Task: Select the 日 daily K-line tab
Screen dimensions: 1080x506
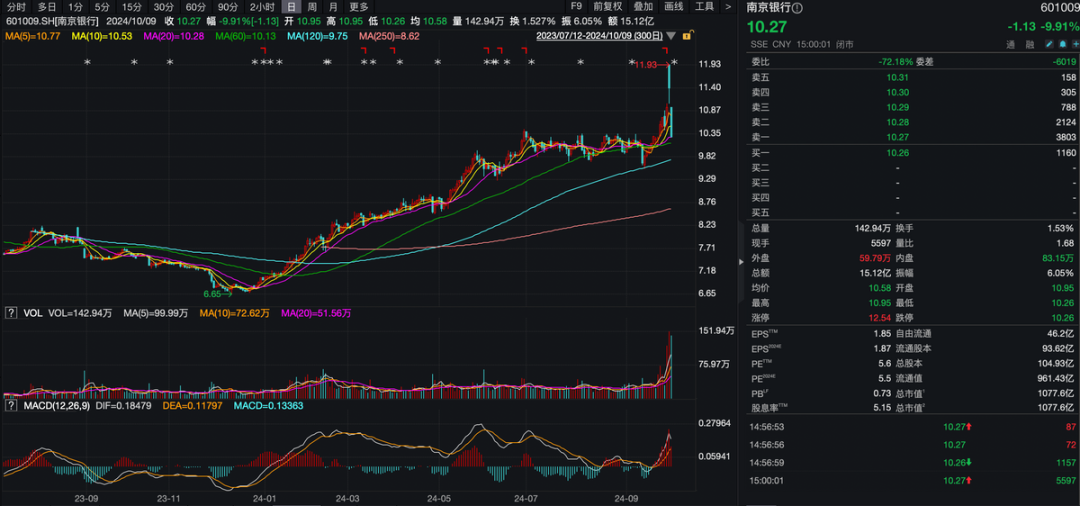Action: (291, 7)
